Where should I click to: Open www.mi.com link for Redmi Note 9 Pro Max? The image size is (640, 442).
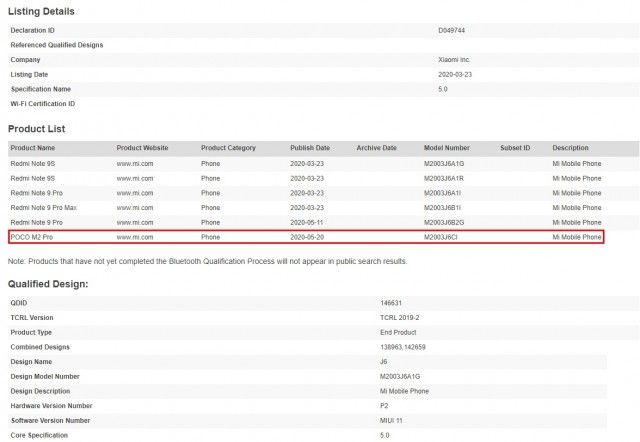[135, 208]
